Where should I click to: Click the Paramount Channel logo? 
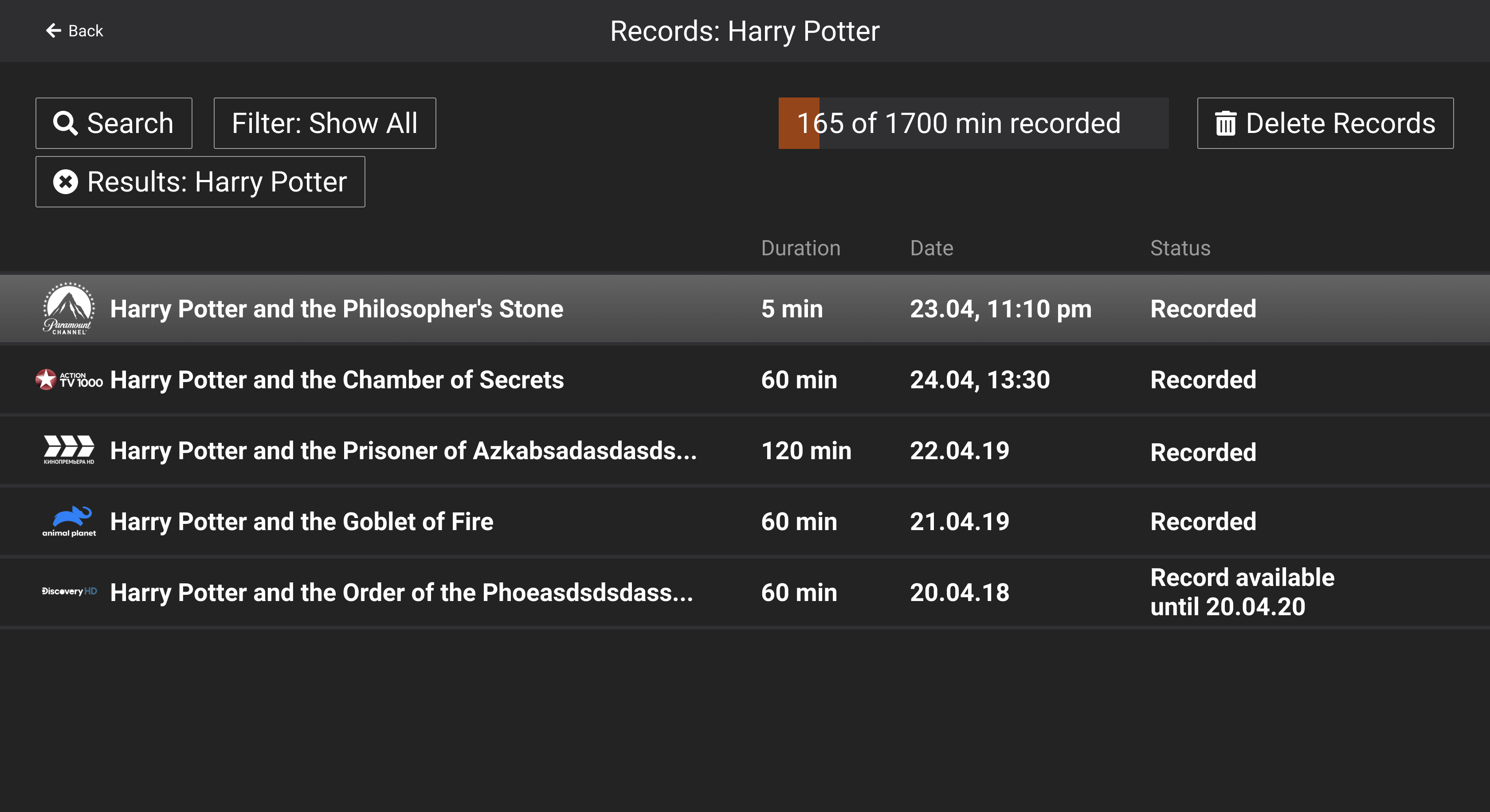[69, 308]
